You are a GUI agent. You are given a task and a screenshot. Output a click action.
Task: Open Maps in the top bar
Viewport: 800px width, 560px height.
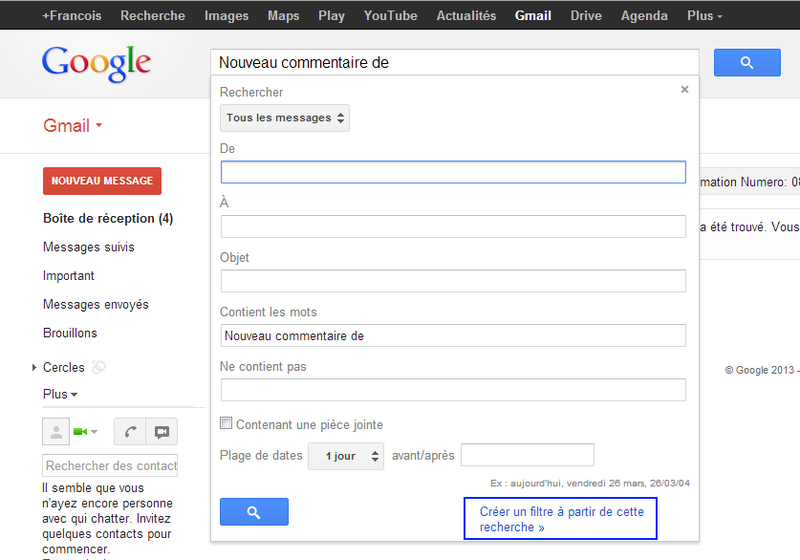(284, 16)
